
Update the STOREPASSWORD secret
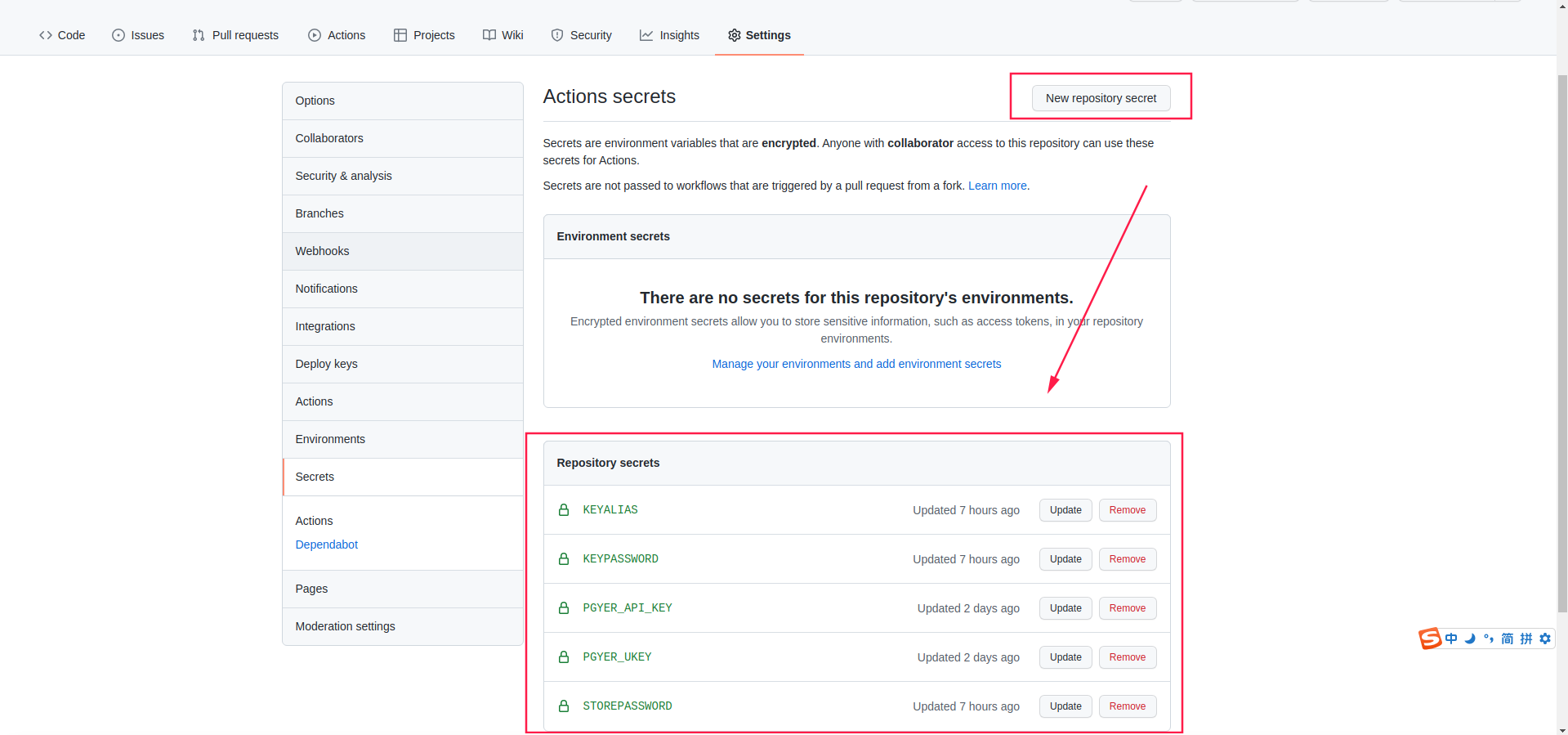[x=1065, y=706]
